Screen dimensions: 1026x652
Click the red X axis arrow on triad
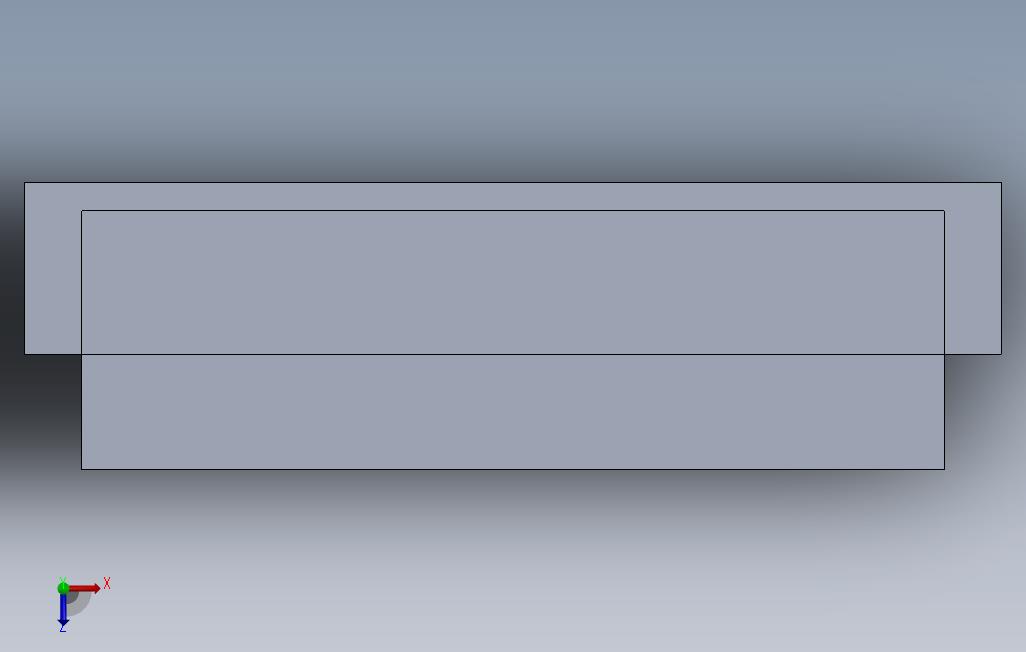85,589
